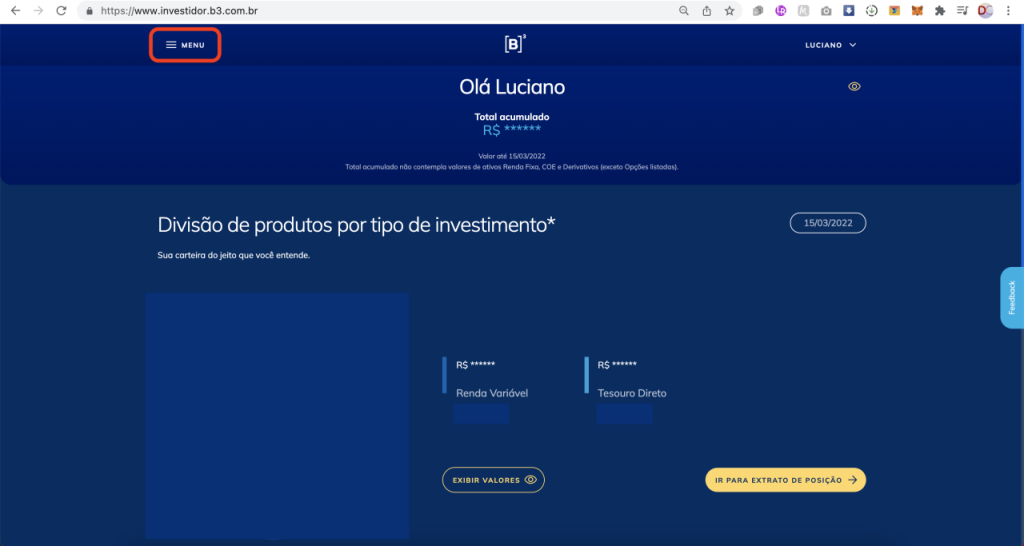1024x546 pixels.
Task: Click the zoom magnifier icon in address bar
Action: pyautogui.click(x=684, y=11)
